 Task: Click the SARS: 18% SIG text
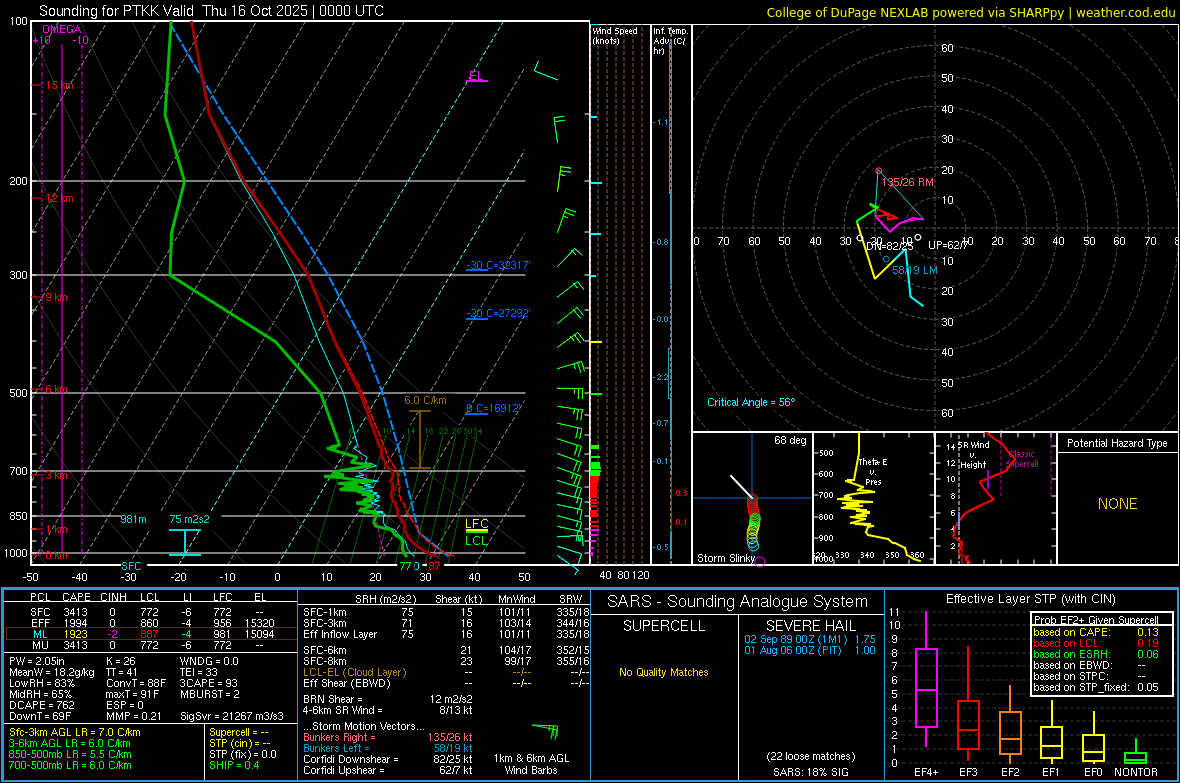[810, 772]
